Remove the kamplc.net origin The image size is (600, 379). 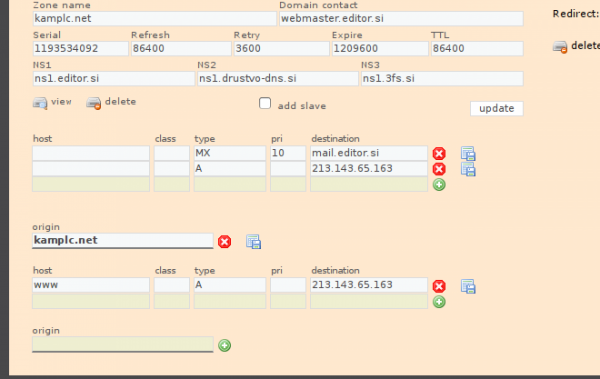click(224, 242)
